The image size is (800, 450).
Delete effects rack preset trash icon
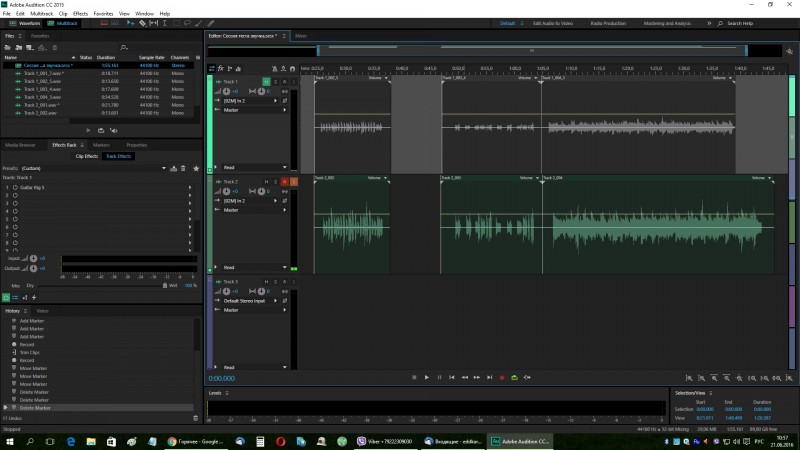pyautogui.click(x=184, y=168)
